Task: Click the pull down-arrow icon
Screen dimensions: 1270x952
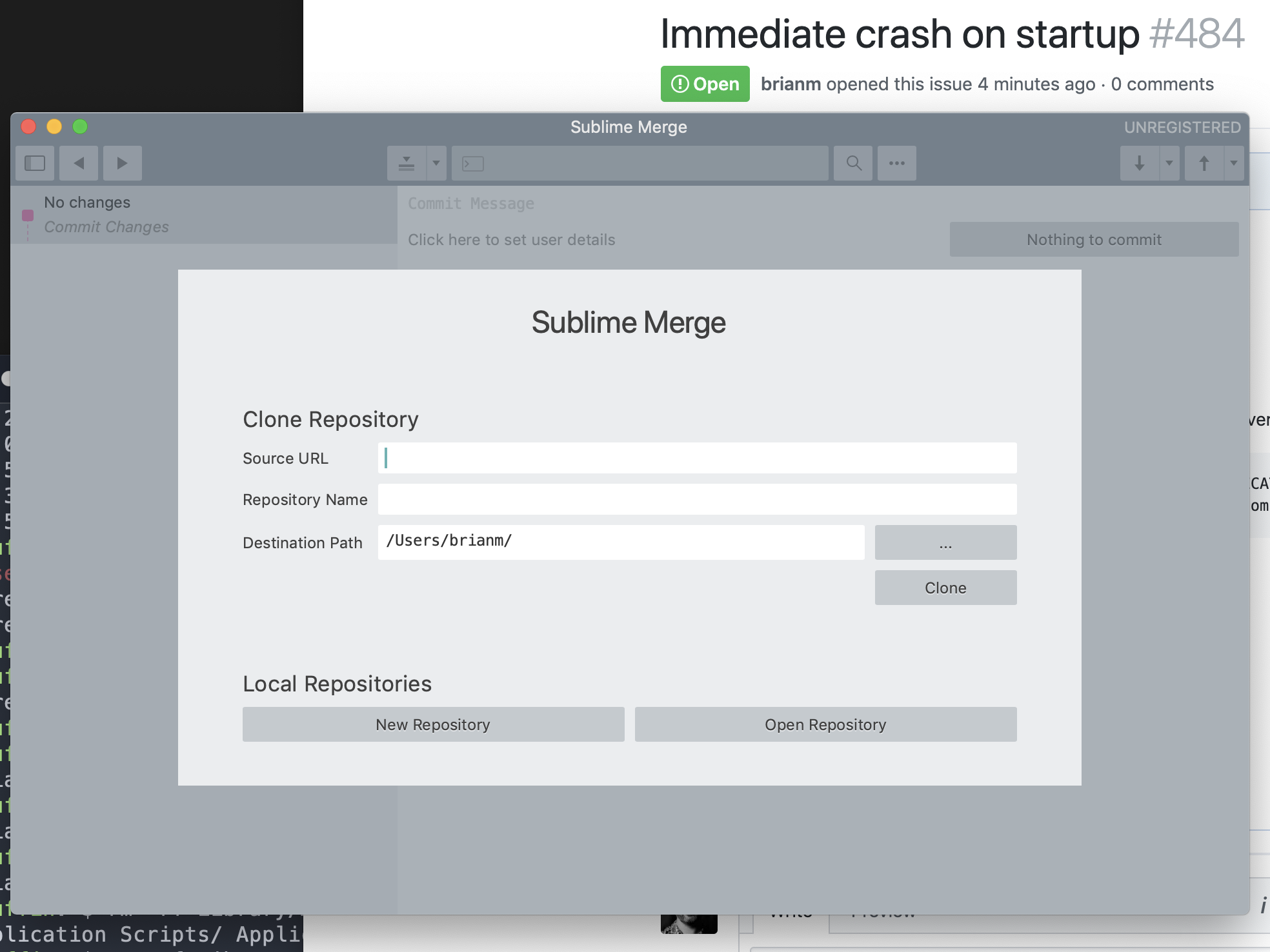Action: click(x=1139, y=163)
